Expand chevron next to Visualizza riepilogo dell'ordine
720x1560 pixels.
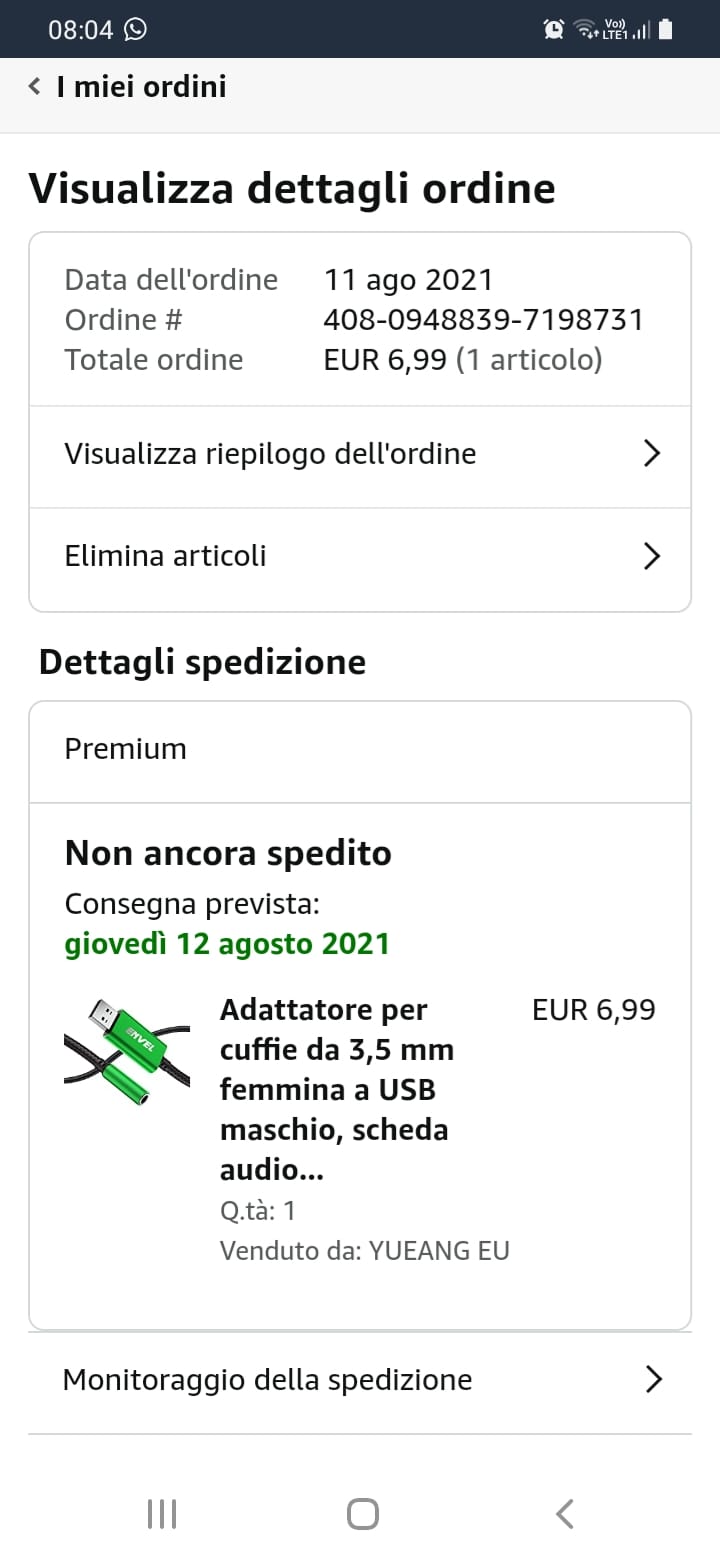click(652, 454)
